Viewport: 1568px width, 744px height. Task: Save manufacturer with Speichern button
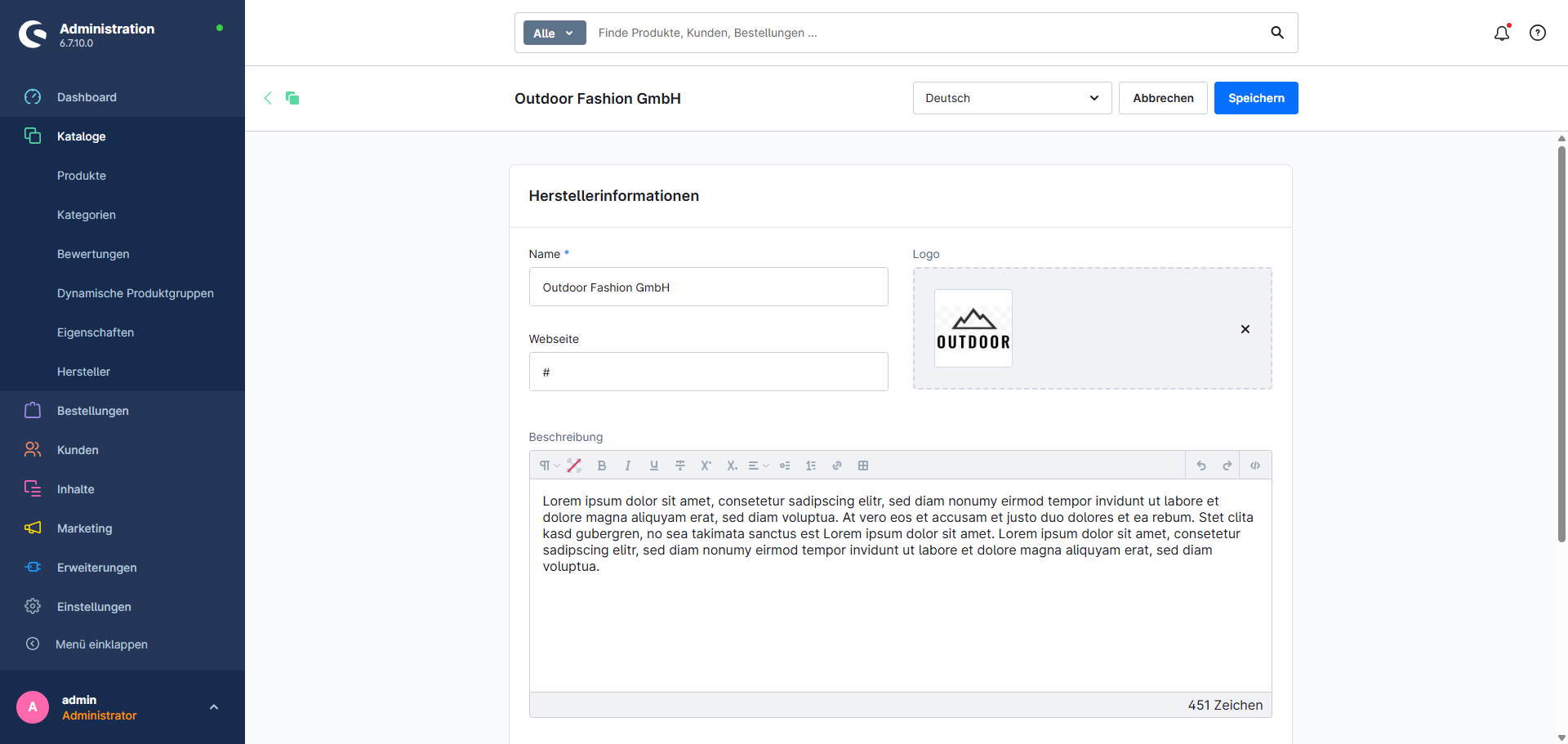coord(1256,98)
